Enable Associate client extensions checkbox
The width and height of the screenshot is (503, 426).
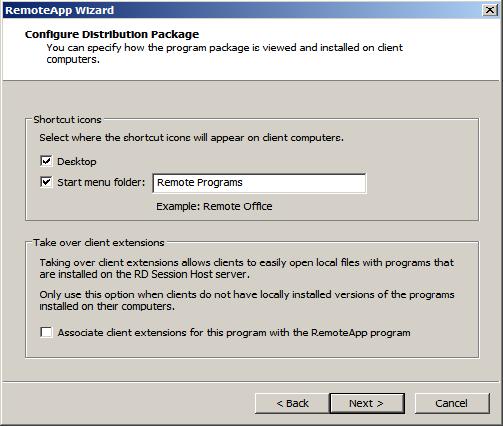46,332
